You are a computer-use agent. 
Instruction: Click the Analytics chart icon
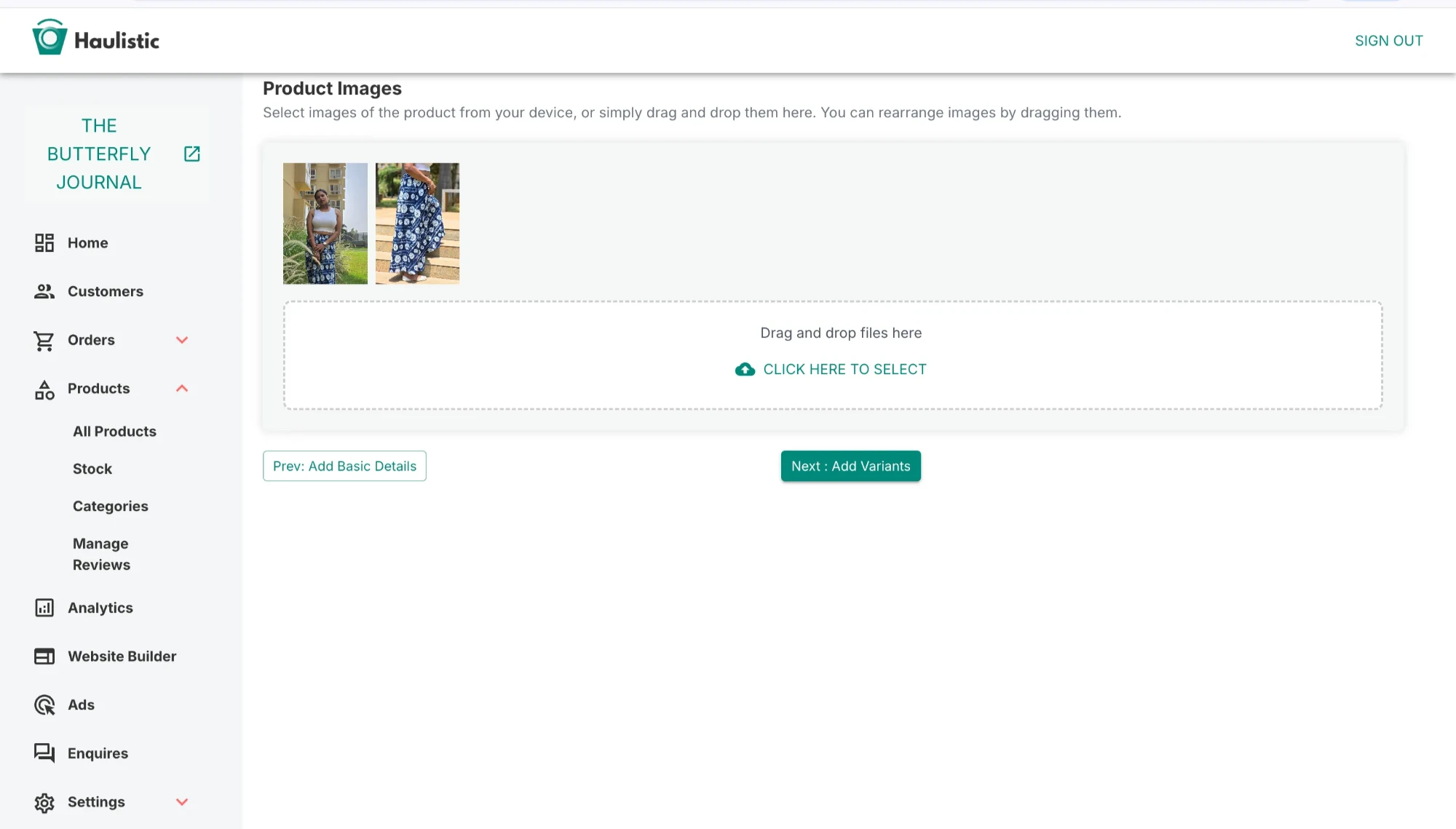(x=44, y=608)
